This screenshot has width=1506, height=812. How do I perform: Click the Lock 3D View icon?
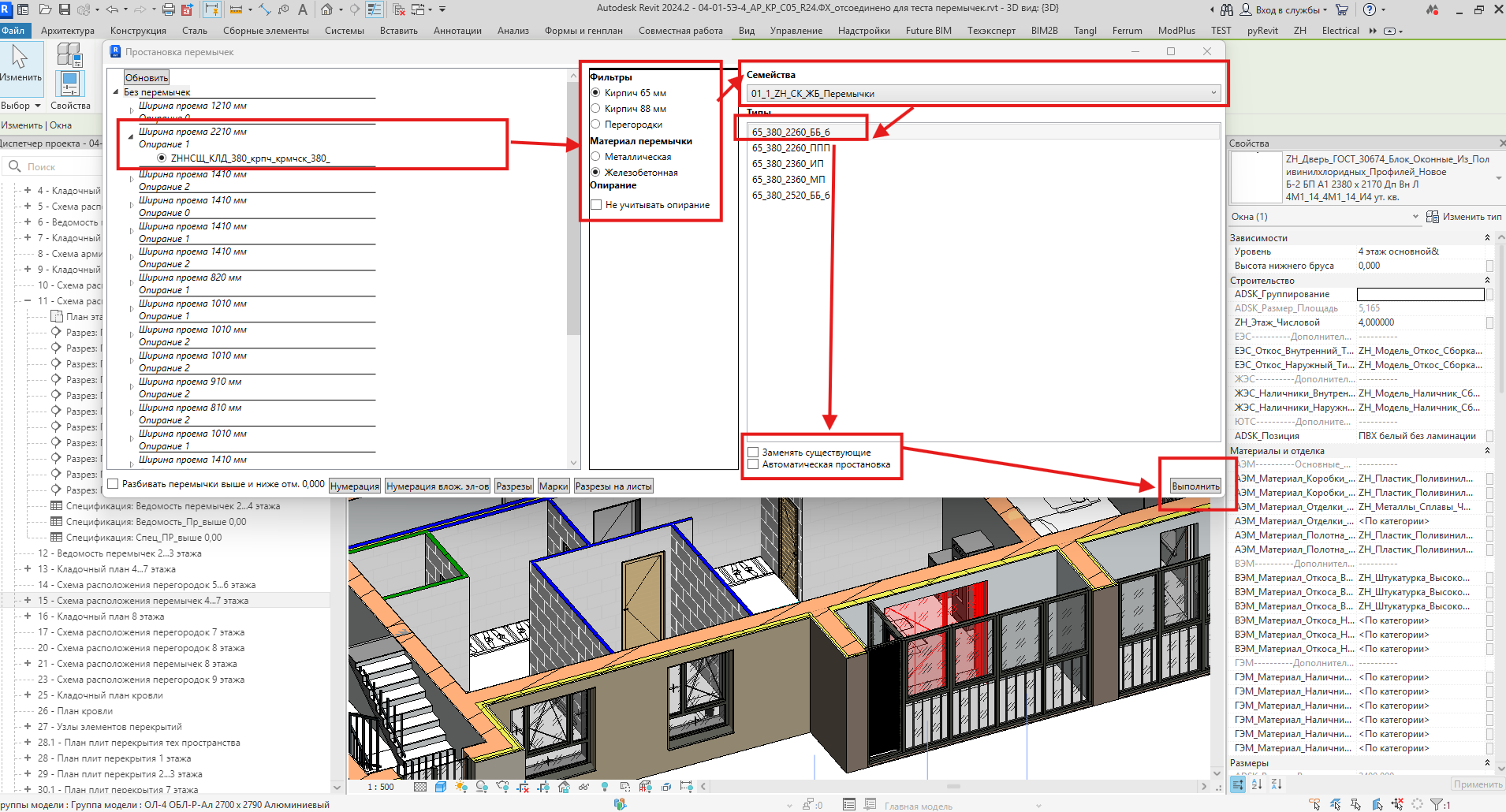coord(564,787)
